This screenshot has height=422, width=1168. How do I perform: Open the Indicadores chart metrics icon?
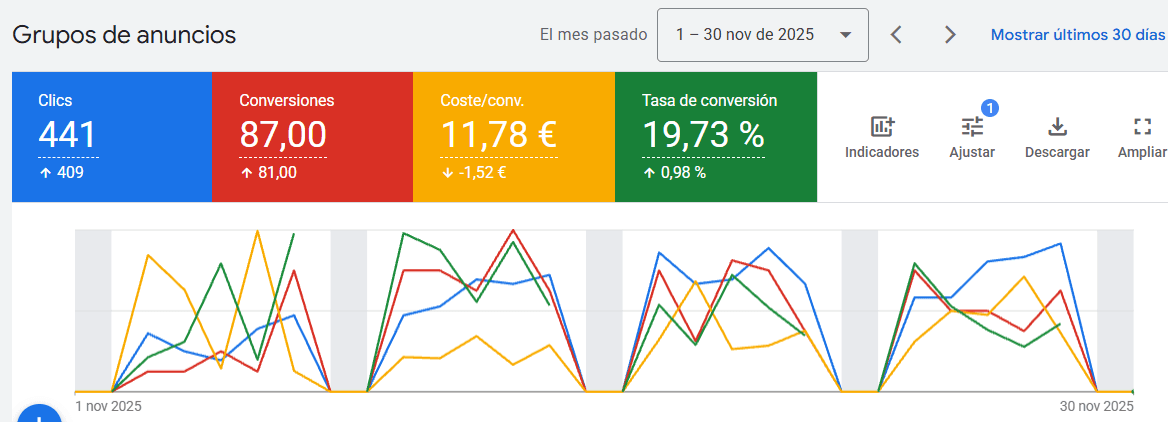coord(881,127)
